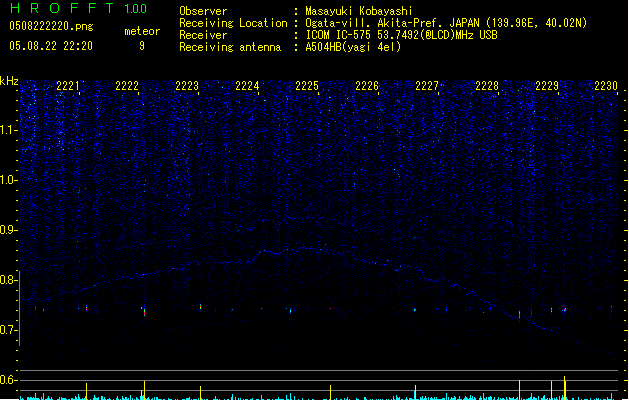This screenshot has height=400, width=629.
Task: Click the meteor count value 9
Action: [142, 46]
